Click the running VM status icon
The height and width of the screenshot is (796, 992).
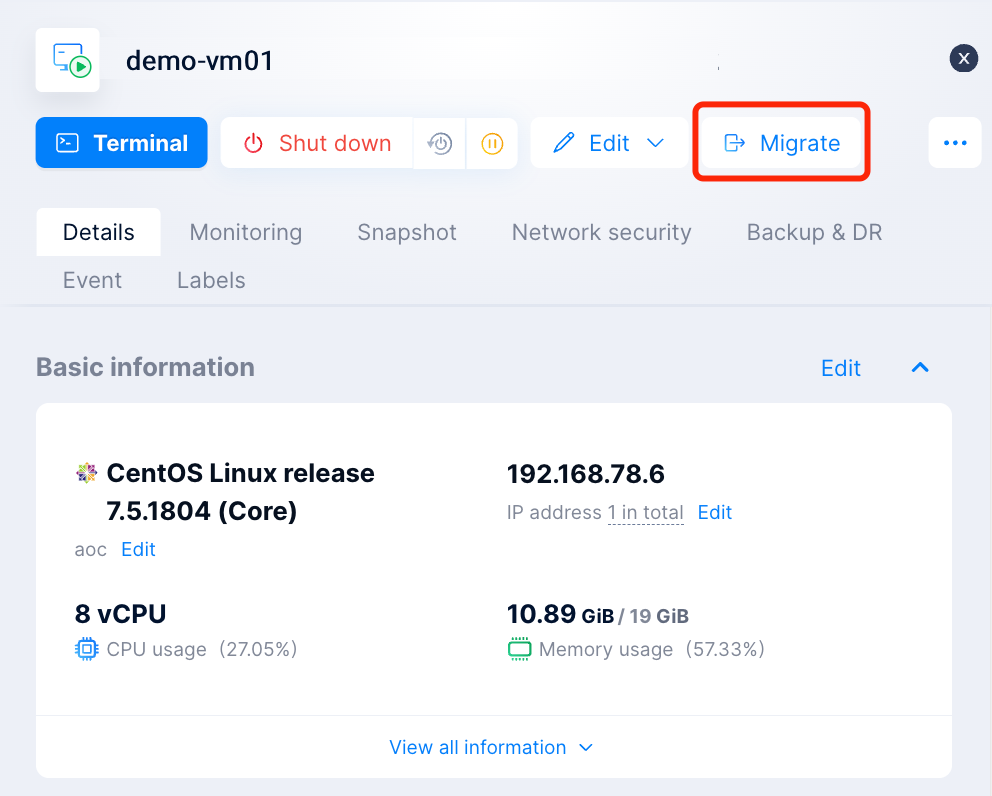click(x=68, y=60)
